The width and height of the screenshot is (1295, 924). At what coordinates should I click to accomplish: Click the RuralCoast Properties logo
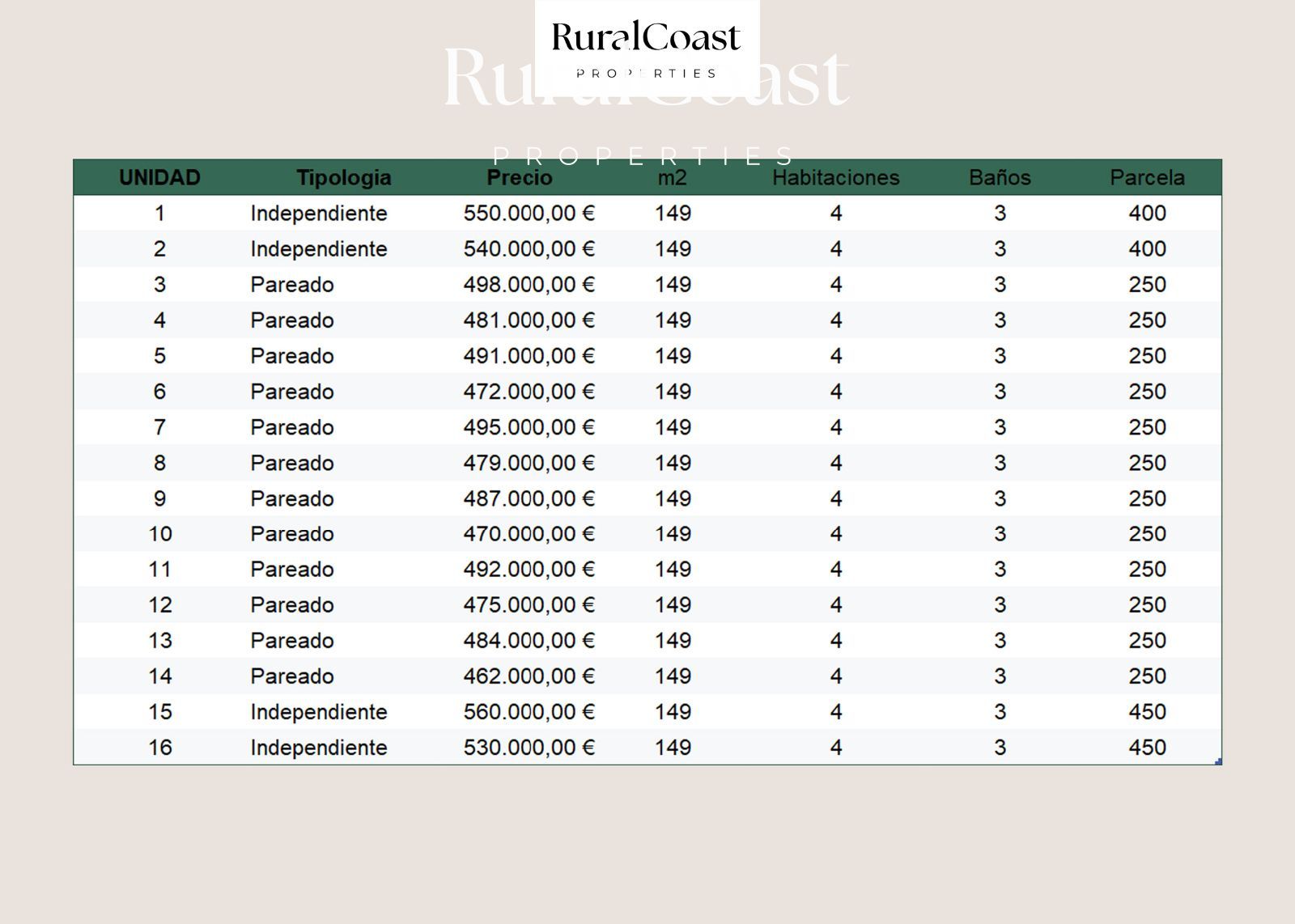click(646, 47)
